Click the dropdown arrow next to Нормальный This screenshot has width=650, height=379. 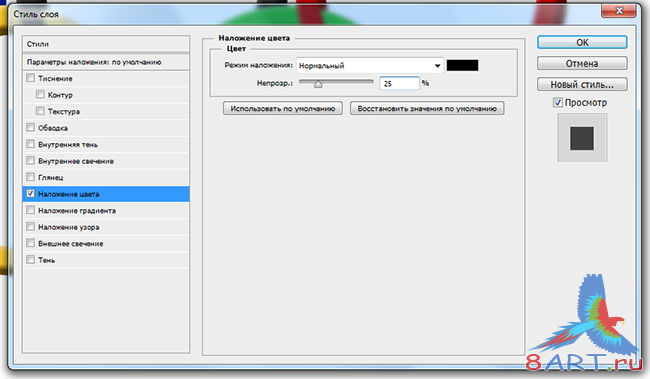pyautogui.click(x=437, y=66)
